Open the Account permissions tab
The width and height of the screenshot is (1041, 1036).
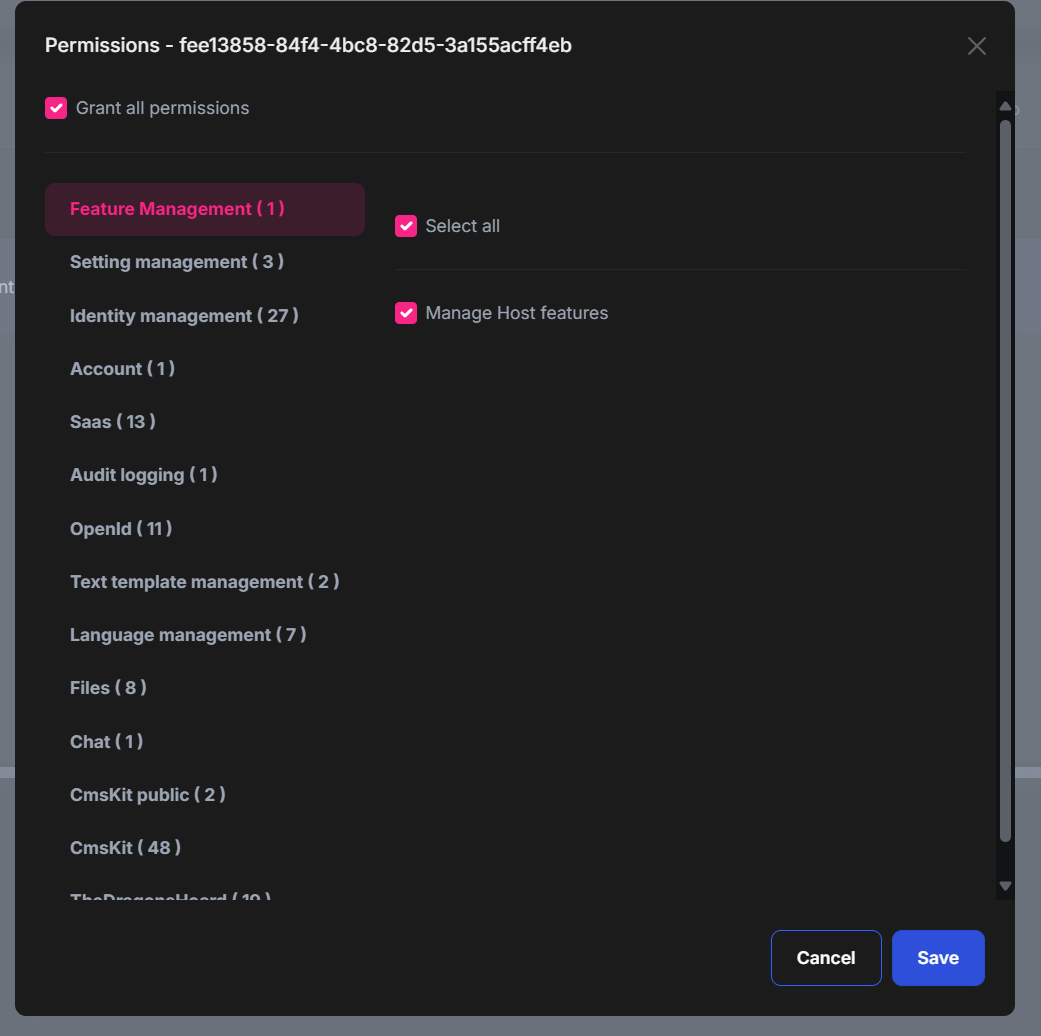(122, 369)
